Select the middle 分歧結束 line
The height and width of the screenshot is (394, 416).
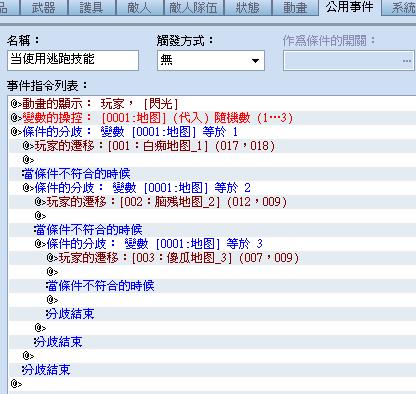[x=213, y=342]
